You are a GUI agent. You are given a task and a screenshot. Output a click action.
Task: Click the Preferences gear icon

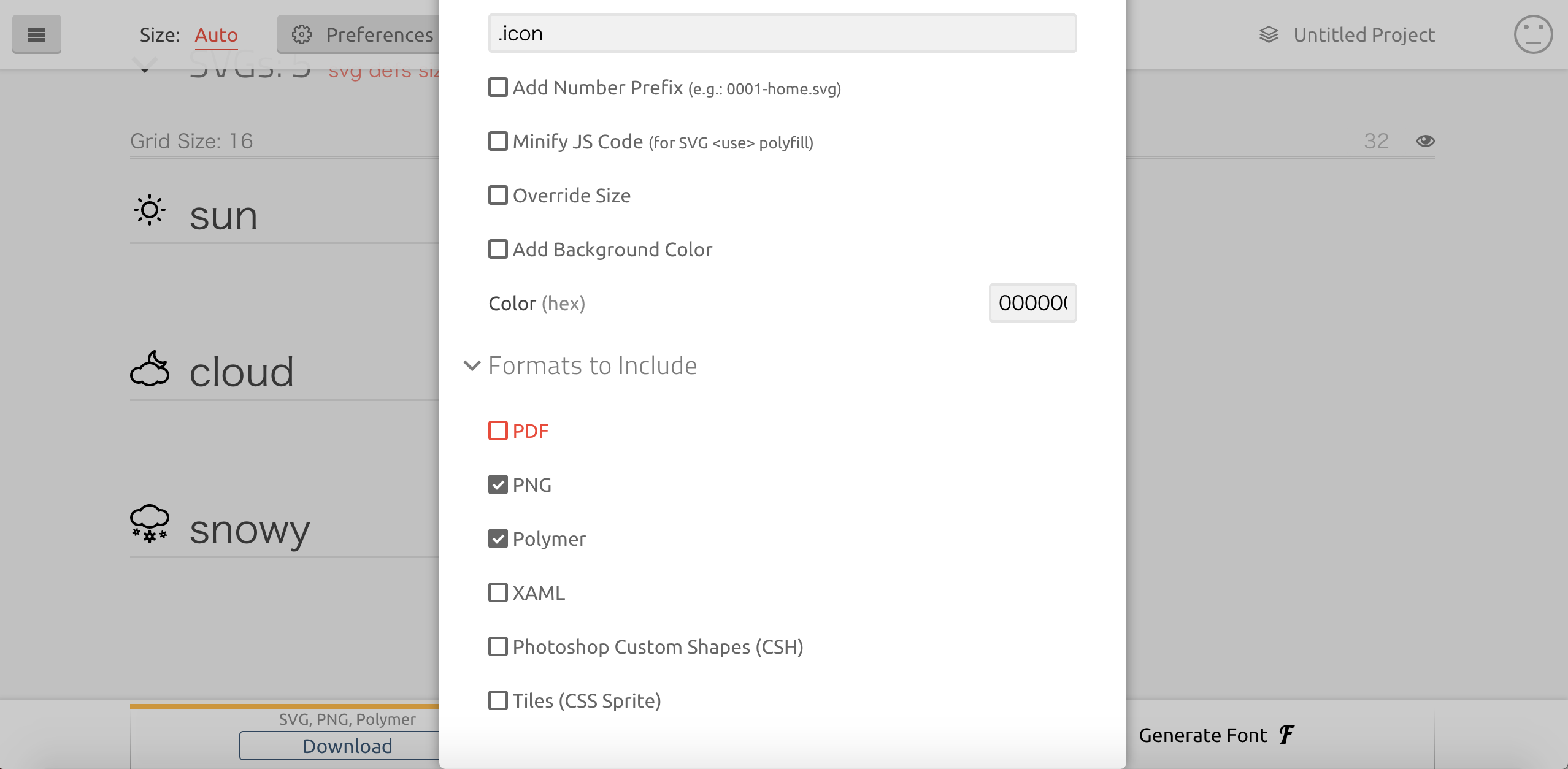click(301, 34)
